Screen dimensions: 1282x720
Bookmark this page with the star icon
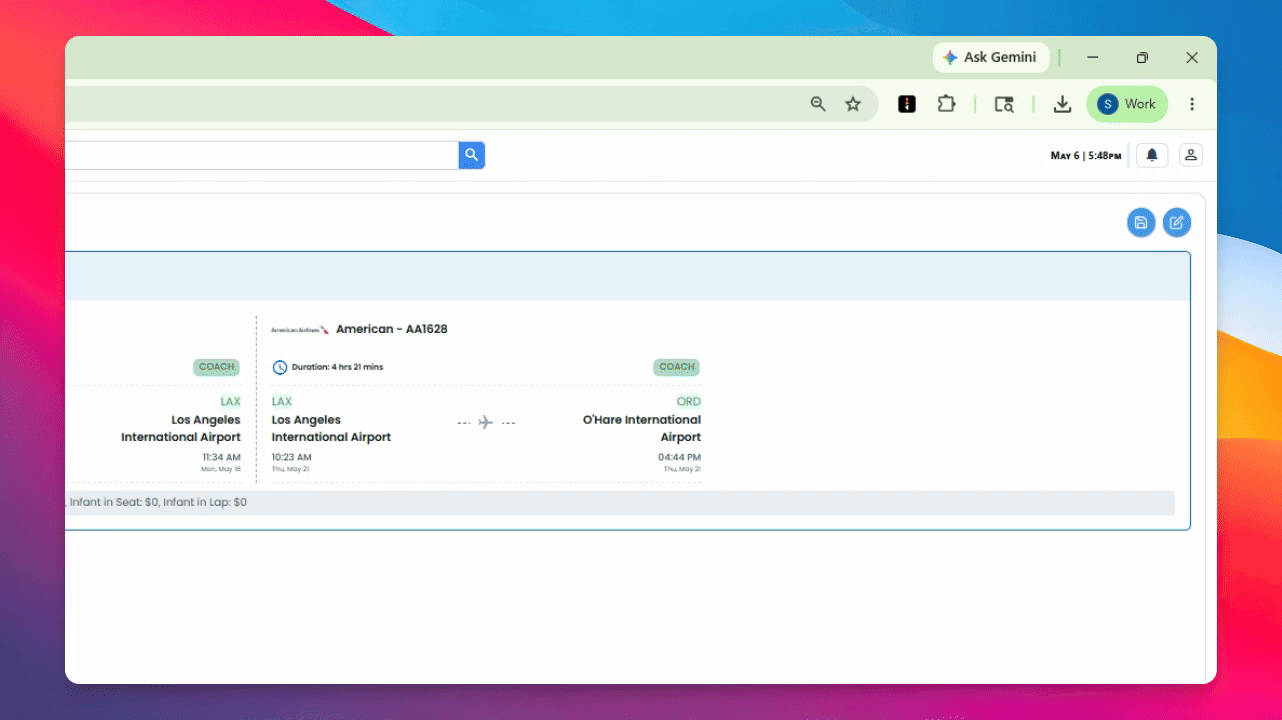click(853, 104)
